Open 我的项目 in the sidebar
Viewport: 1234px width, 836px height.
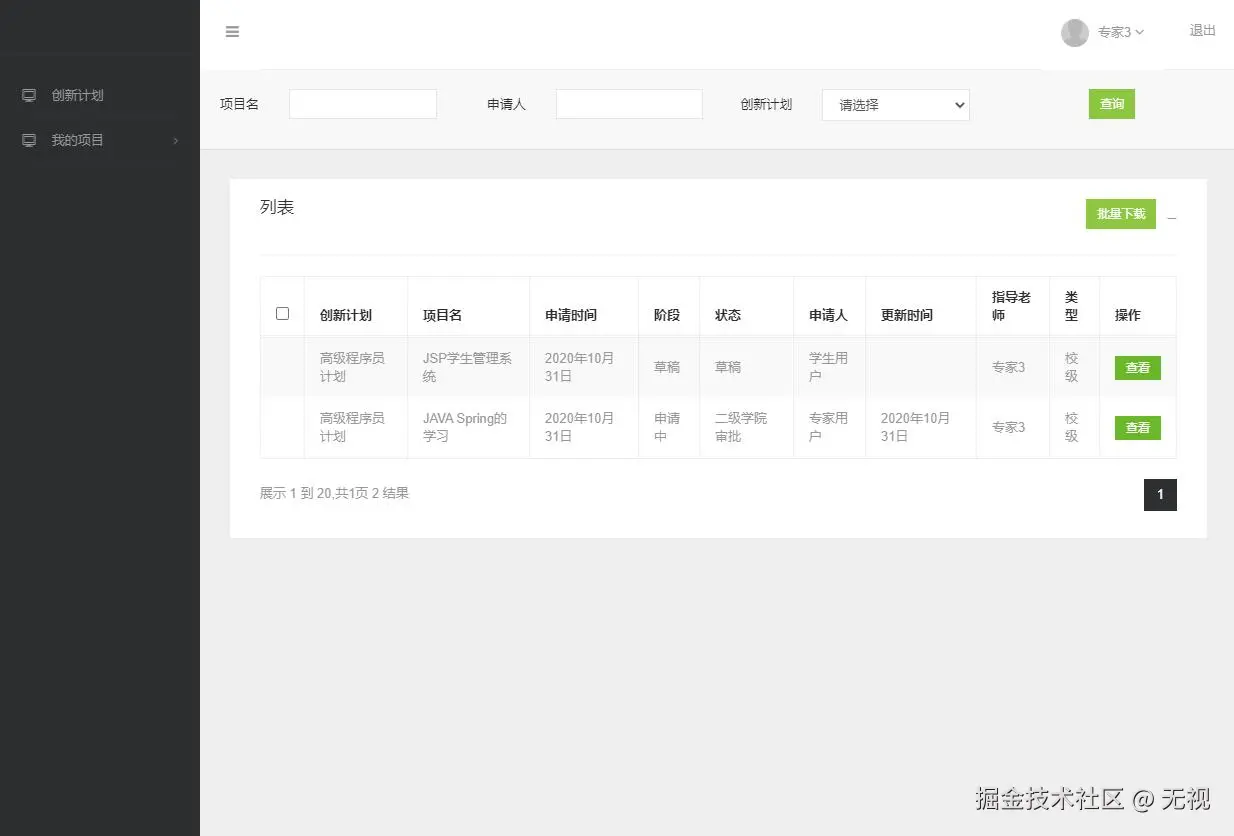tap(77, 141)
